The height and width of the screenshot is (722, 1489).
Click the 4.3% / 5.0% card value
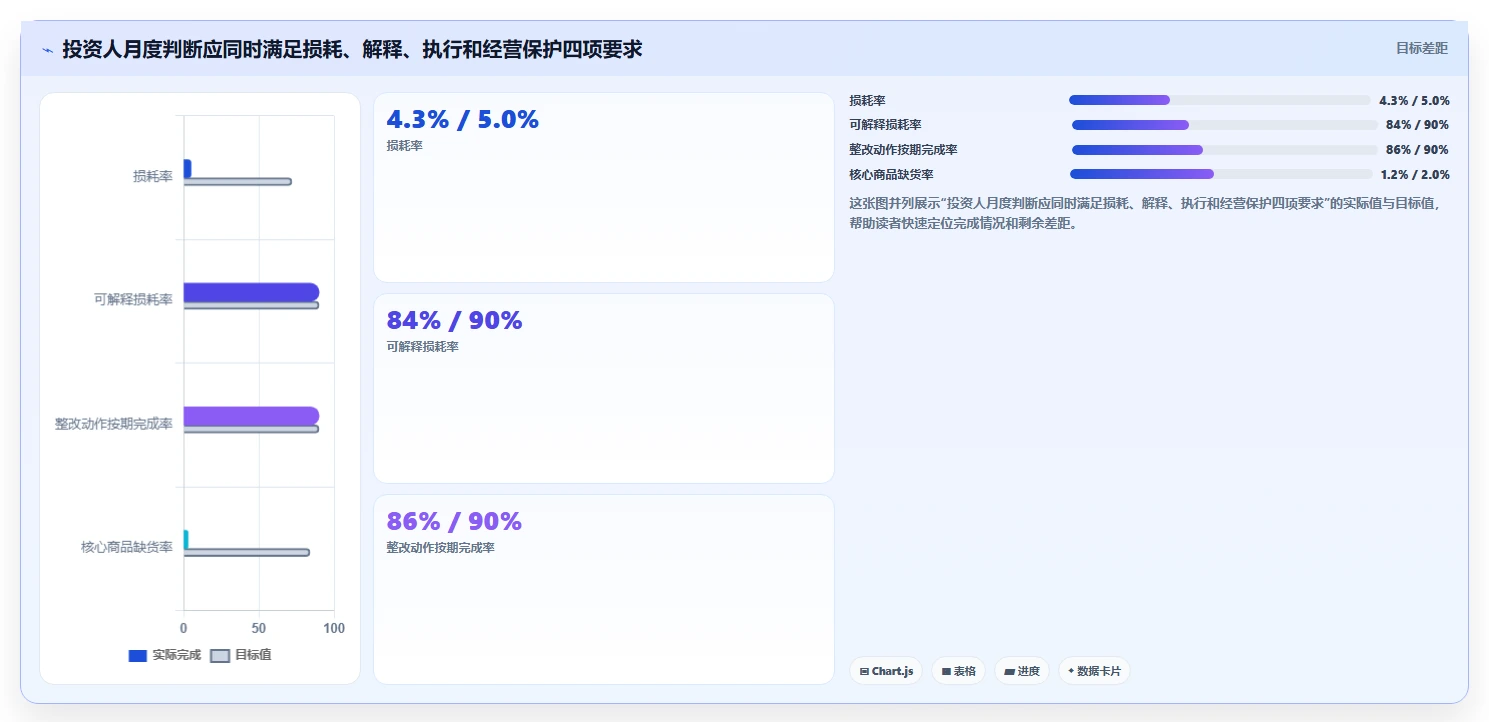coord(462,120)
